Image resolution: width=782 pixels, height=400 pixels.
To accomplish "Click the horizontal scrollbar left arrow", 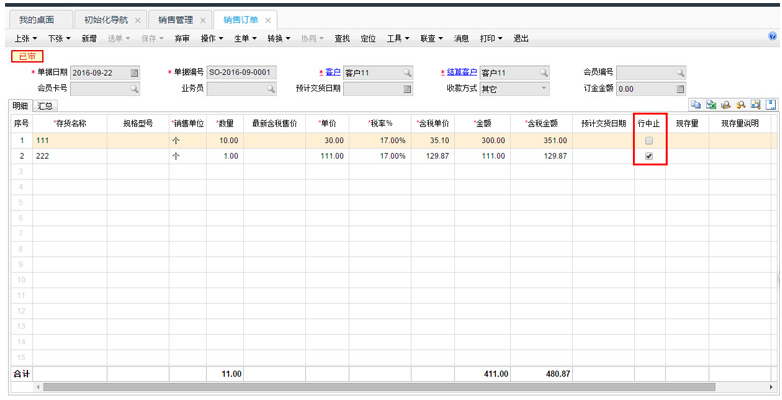I will click(37, 387).
